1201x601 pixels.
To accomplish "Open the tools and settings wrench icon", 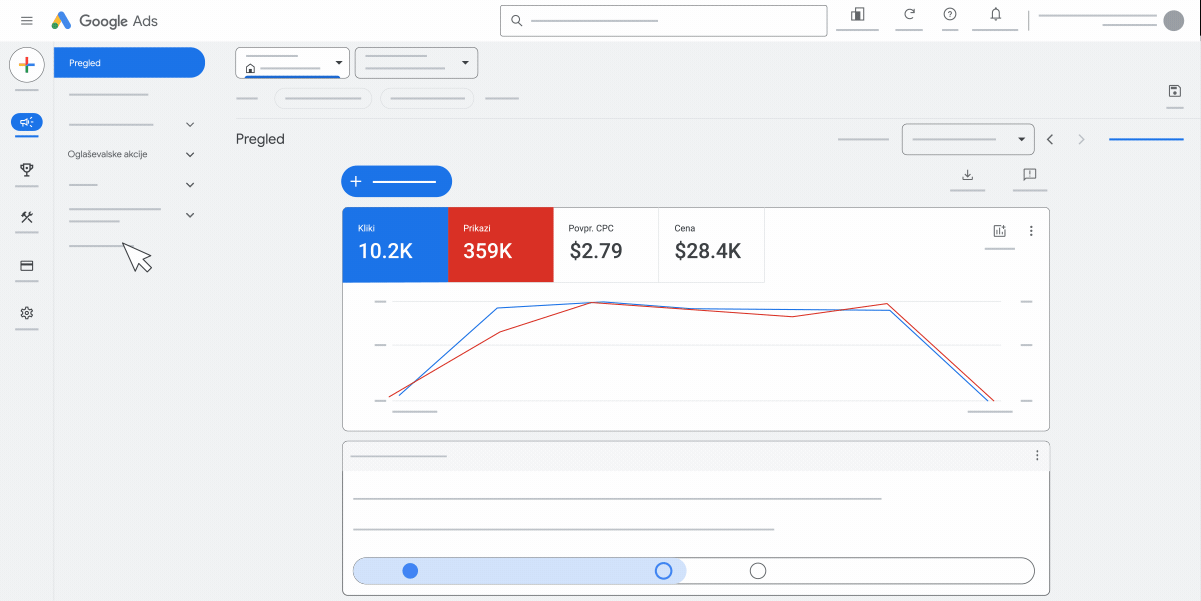I will 26,218.
